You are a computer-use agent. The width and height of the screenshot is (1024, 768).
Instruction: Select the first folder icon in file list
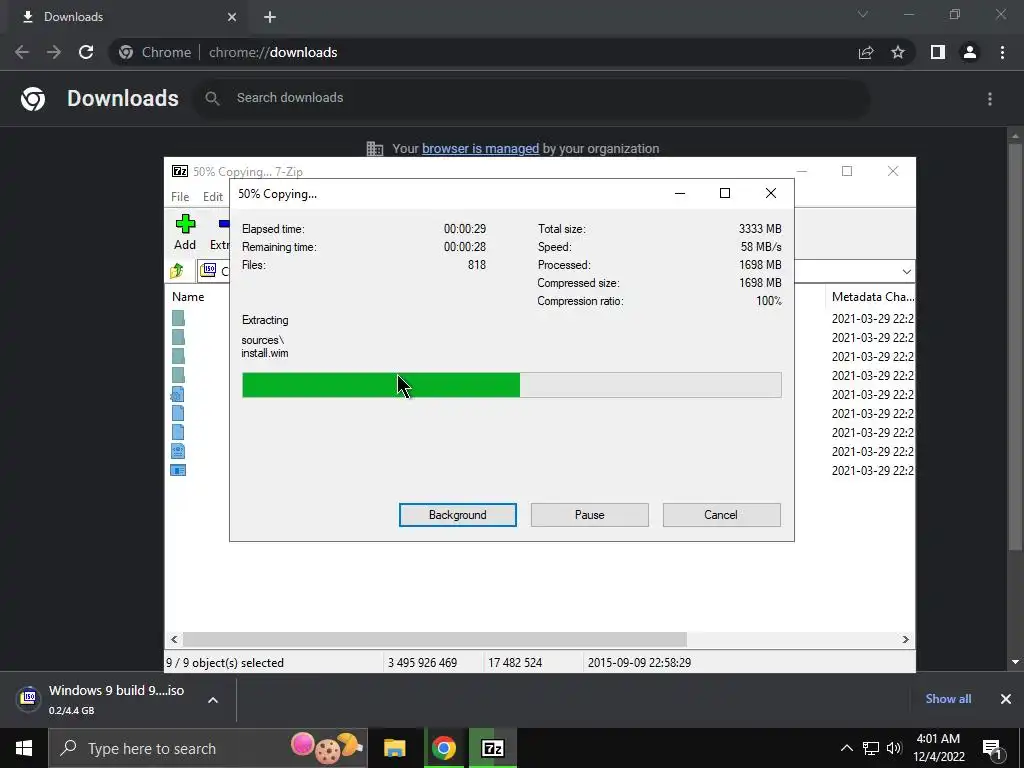[x=178, y=318]
